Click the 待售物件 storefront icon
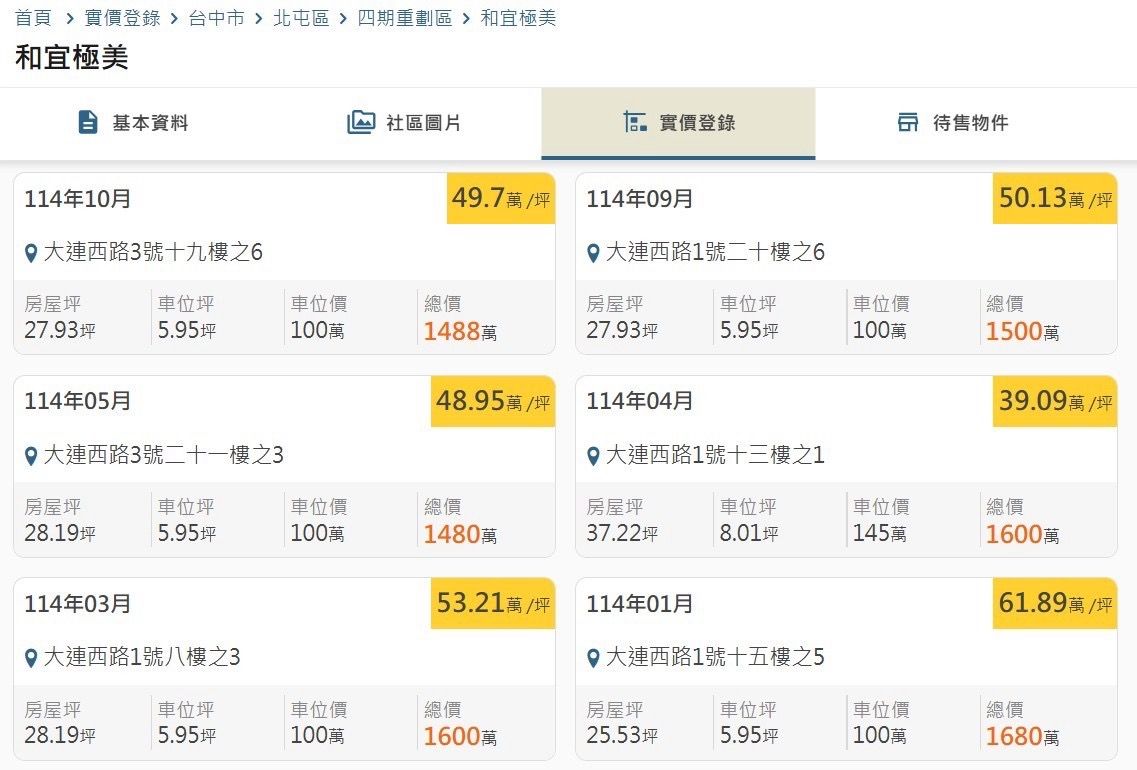Screen dimensions: 1137x770 click(908, 123)
